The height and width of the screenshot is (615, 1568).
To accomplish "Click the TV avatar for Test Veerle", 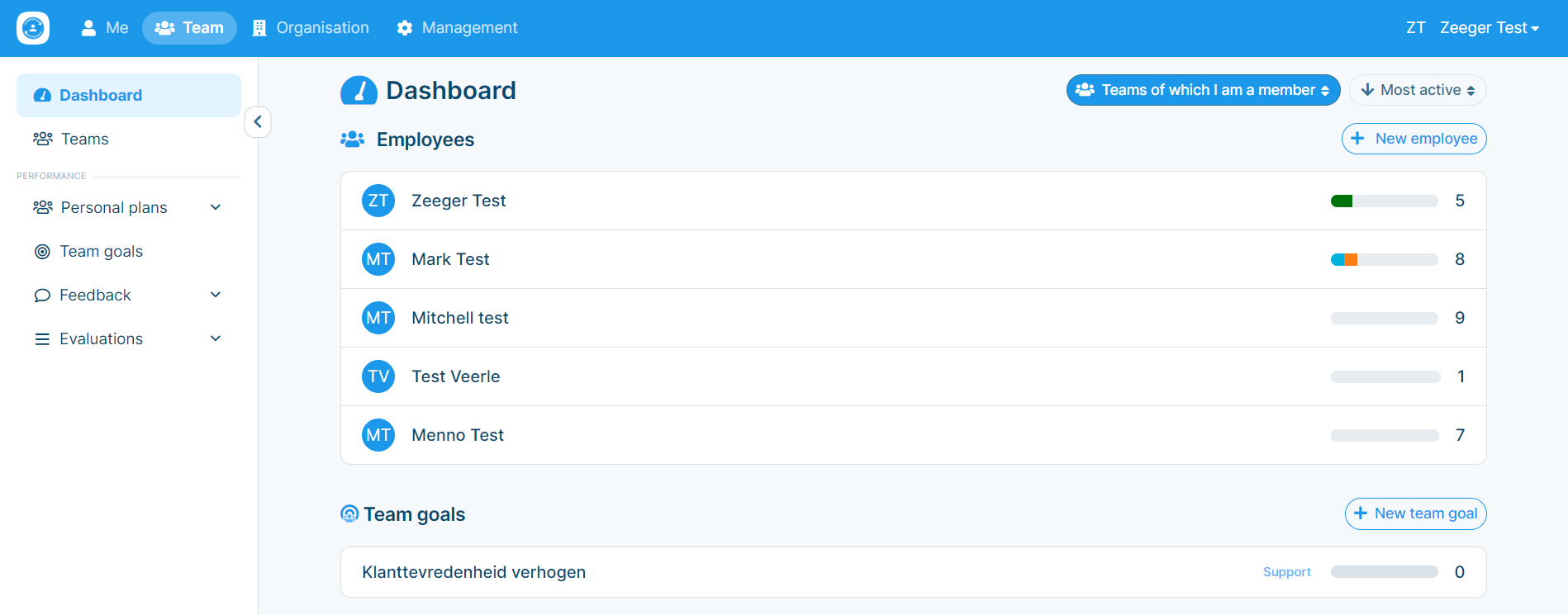I will 378,376.
